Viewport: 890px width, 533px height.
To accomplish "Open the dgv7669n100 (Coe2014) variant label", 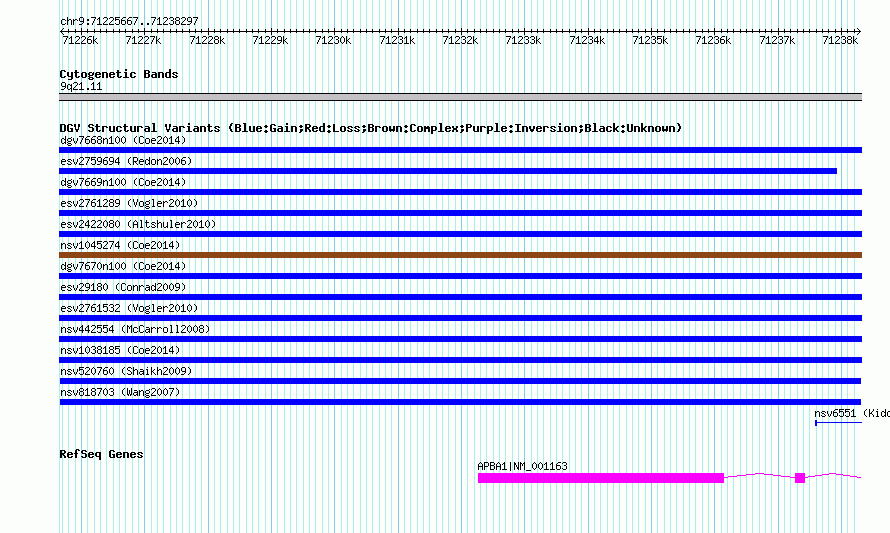I will [x=123, y=182].
